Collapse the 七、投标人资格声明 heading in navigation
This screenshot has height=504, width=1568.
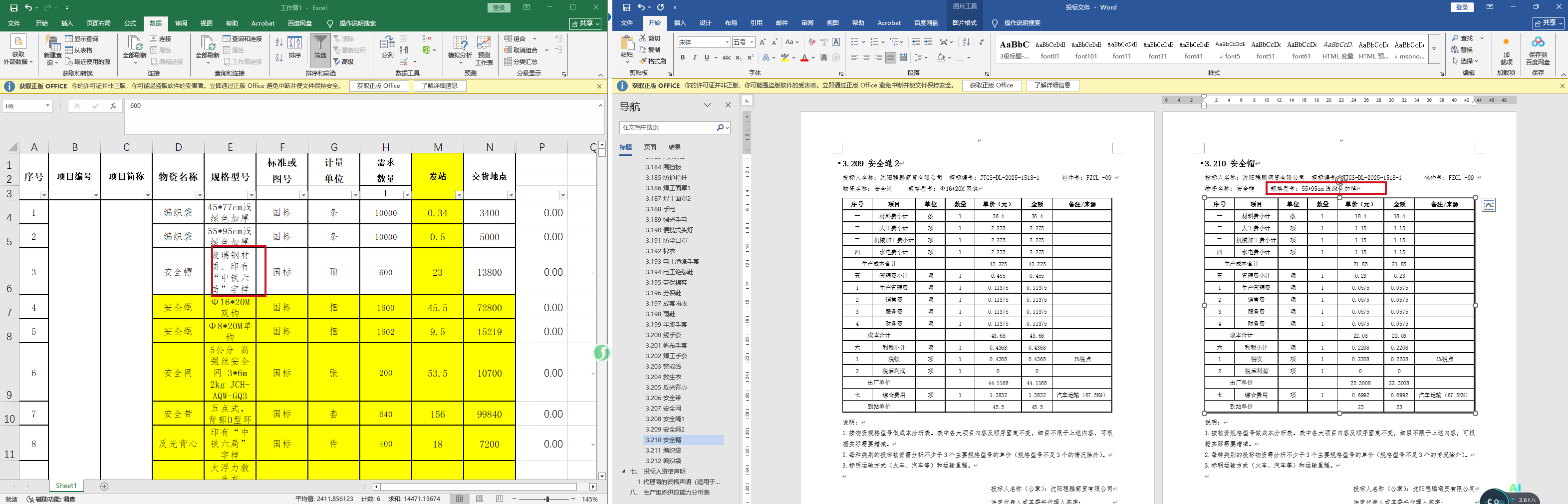623,472
